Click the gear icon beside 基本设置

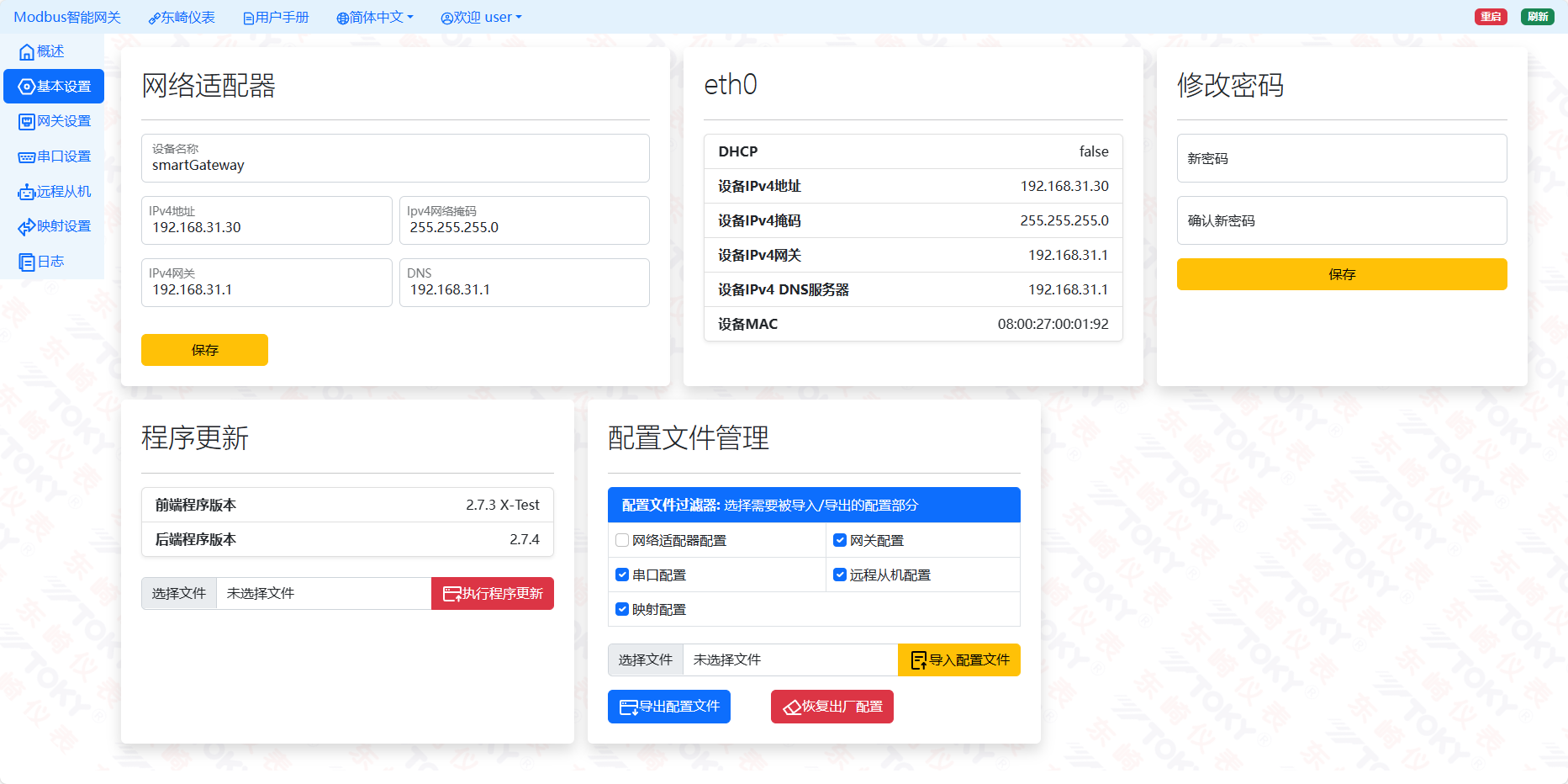pos(27,87)
